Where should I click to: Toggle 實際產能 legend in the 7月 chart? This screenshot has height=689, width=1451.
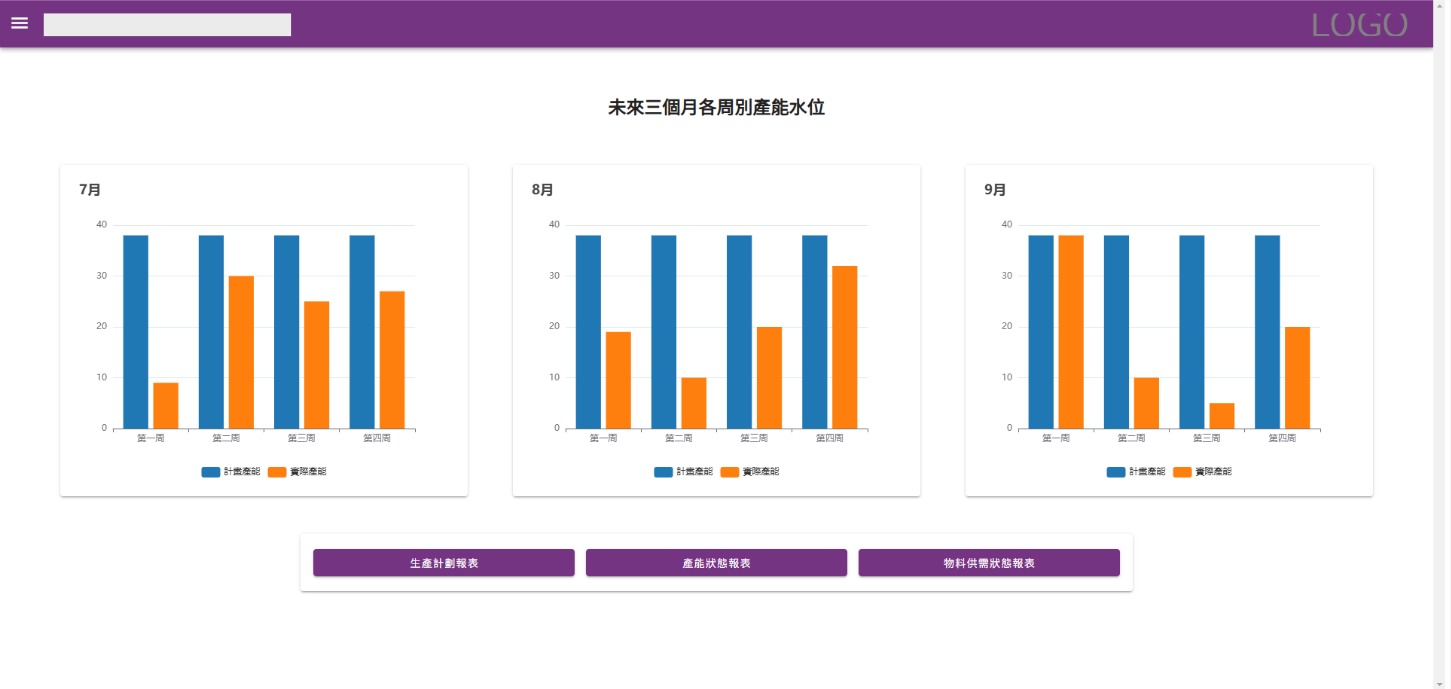pyautogui.click(x=297, y=472)
